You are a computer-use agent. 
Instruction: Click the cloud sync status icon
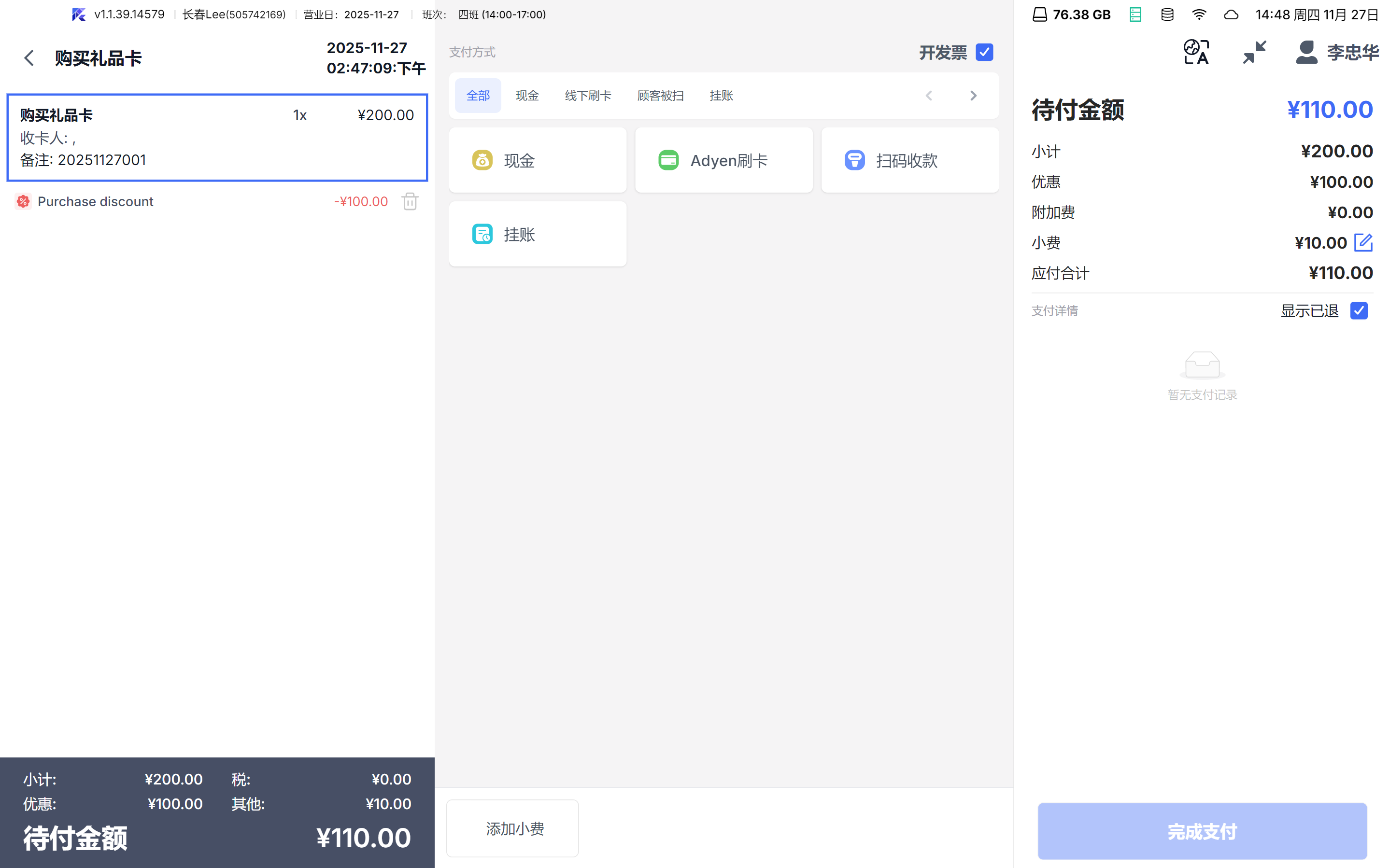click(1231, 15)
